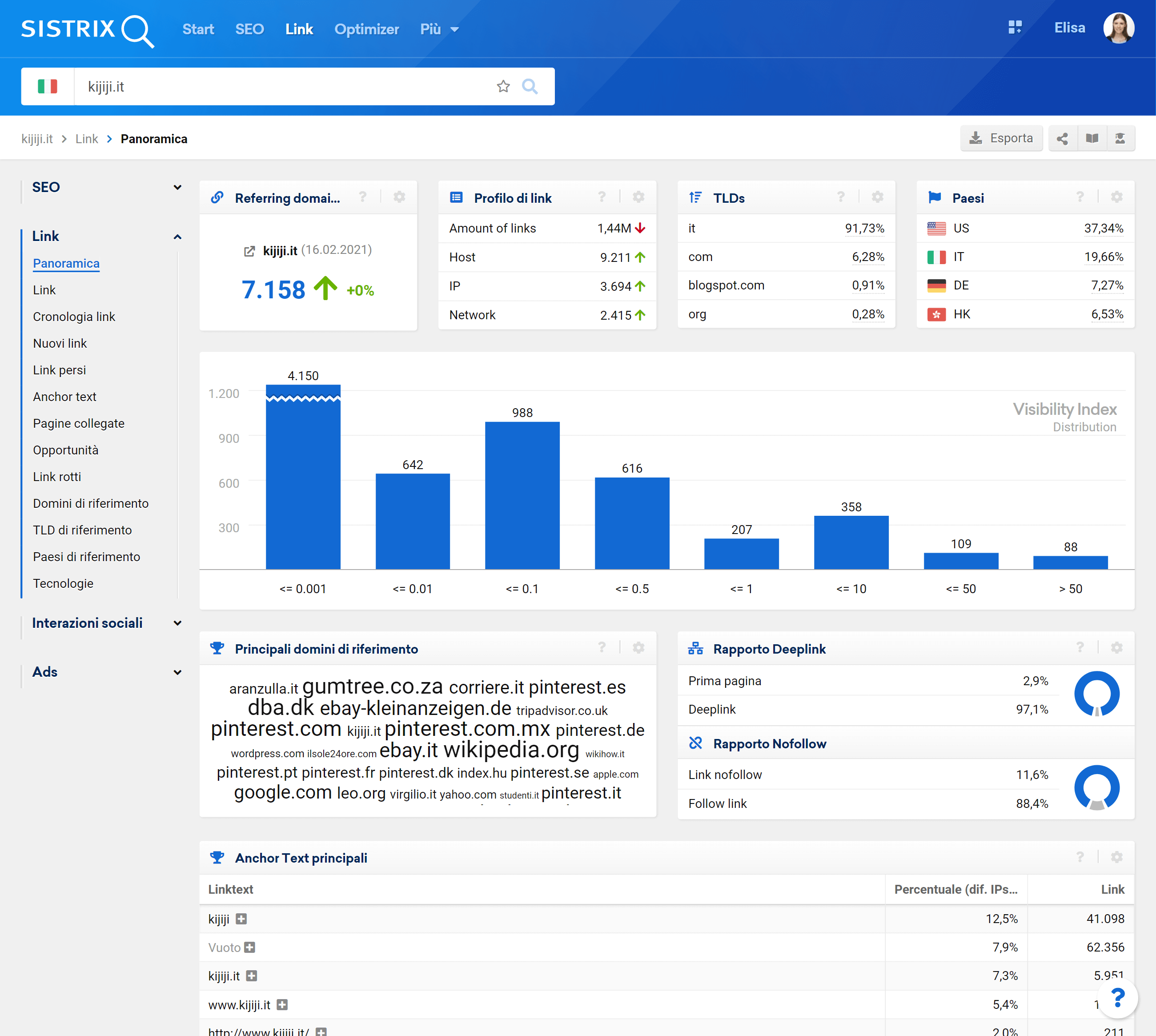This screenshot has height=1036, width=1156.
Task: Select the Italy flag country selector
Action: click(47, 87)
